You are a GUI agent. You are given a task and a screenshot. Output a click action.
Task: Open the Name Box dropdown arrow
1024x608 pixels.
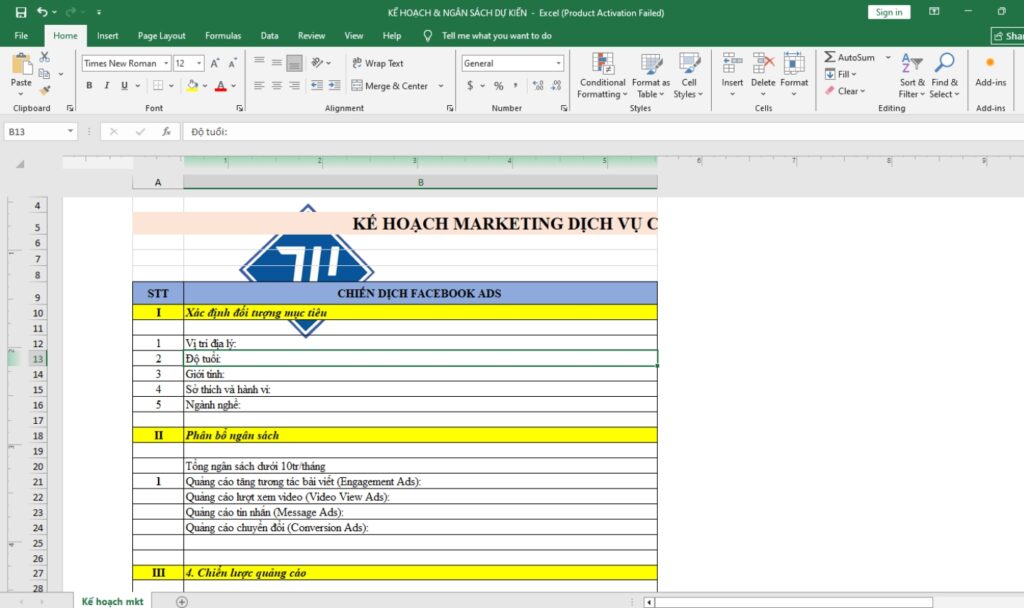(x=70, y=131)
